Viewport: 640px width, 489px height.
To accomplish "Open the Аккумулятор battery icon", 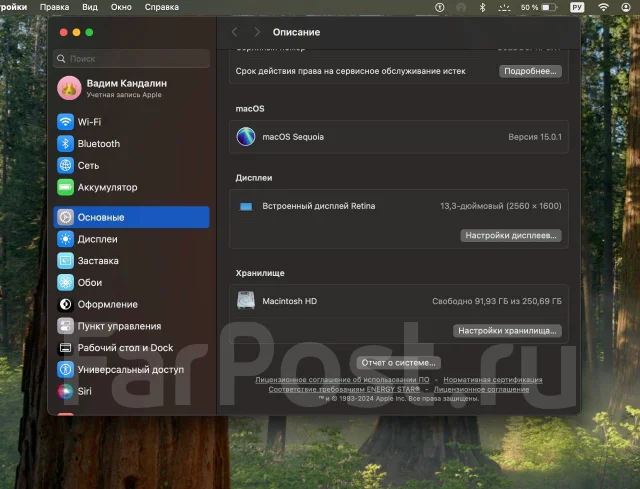I will [65, 187].
